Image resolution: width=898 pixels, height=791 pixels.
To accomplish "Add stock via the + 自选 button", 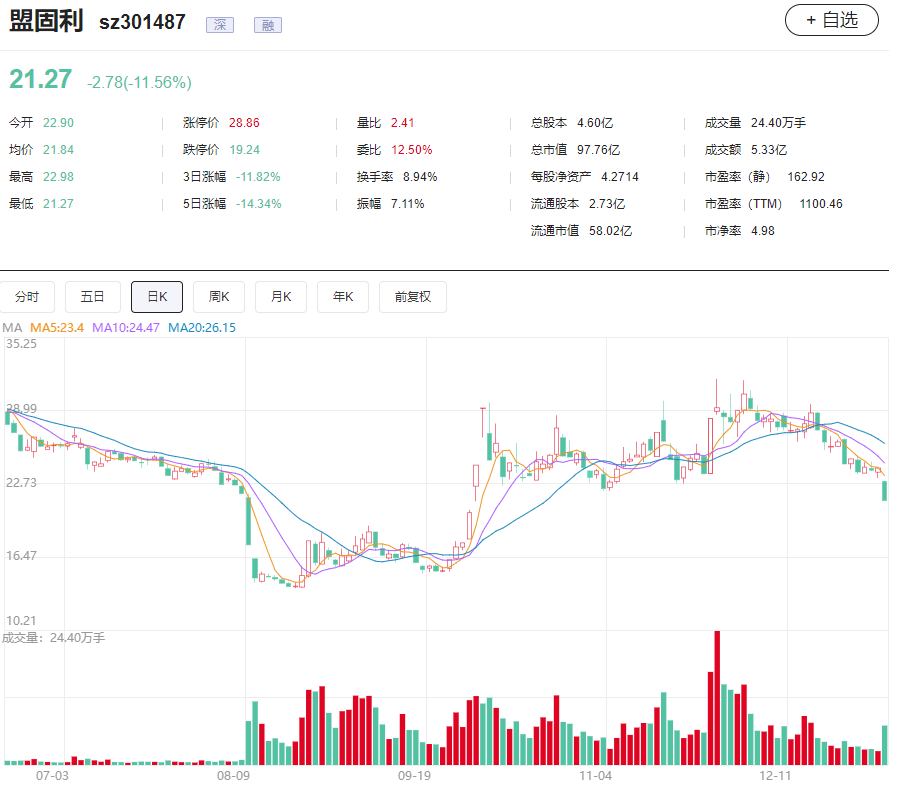I will tap(832, 20).
